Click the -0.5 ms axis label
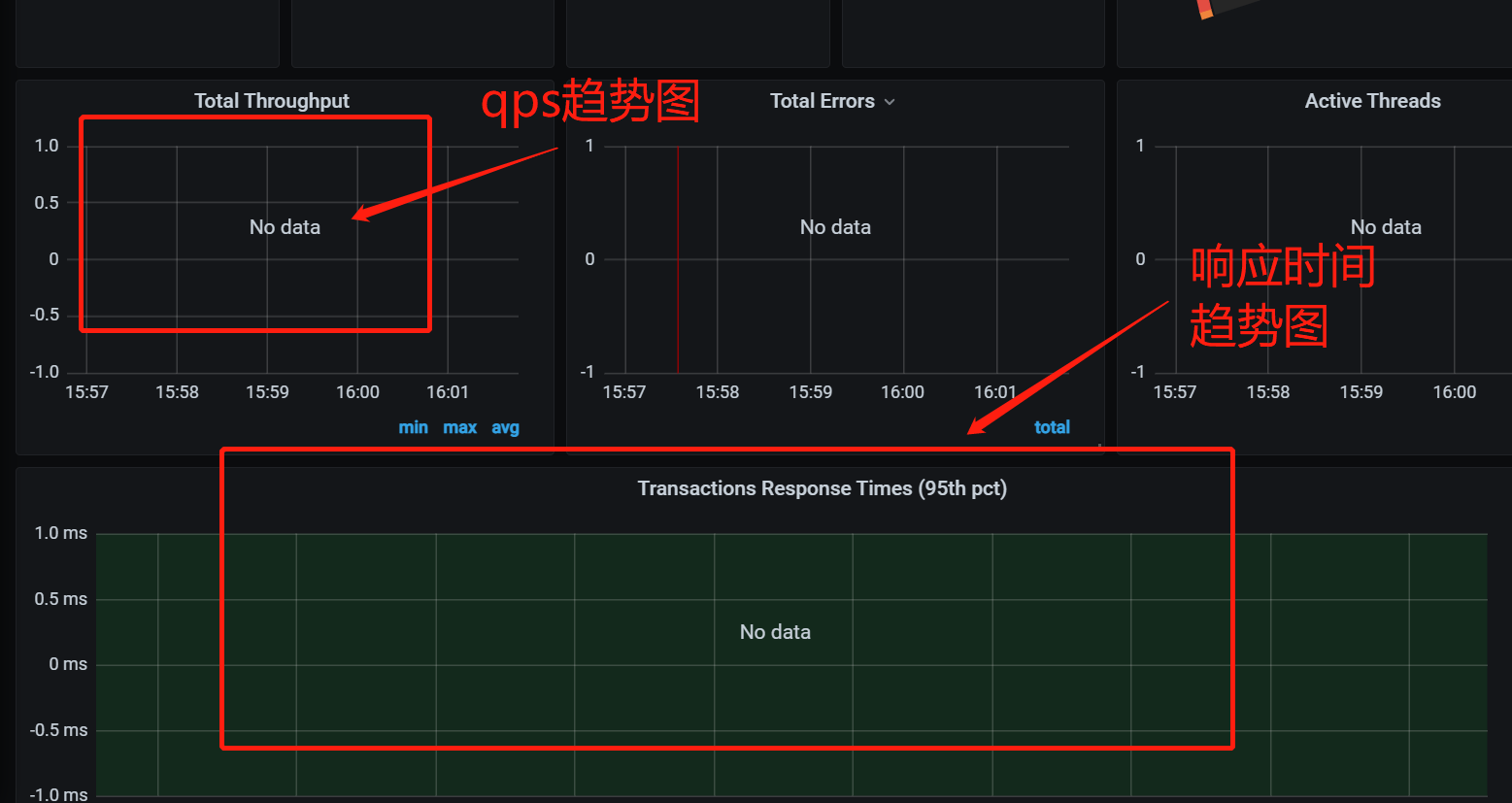 pyautogui.click(x=58, y=730)
